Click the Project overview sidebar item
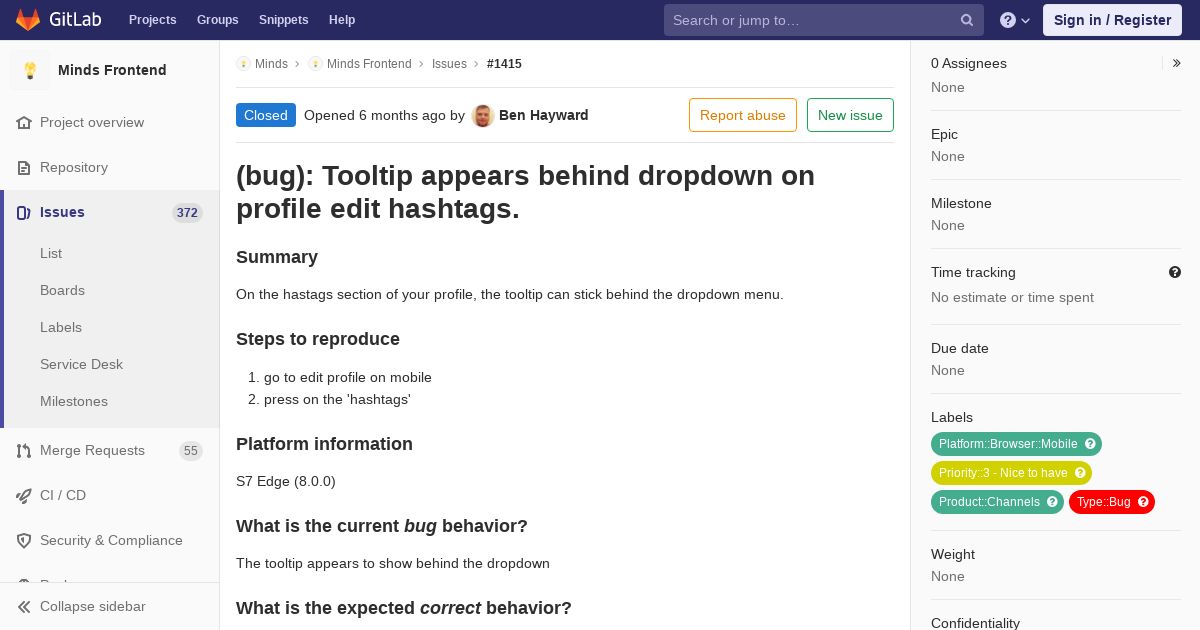Screen dimensions: 1200x630 click(110, 122)
